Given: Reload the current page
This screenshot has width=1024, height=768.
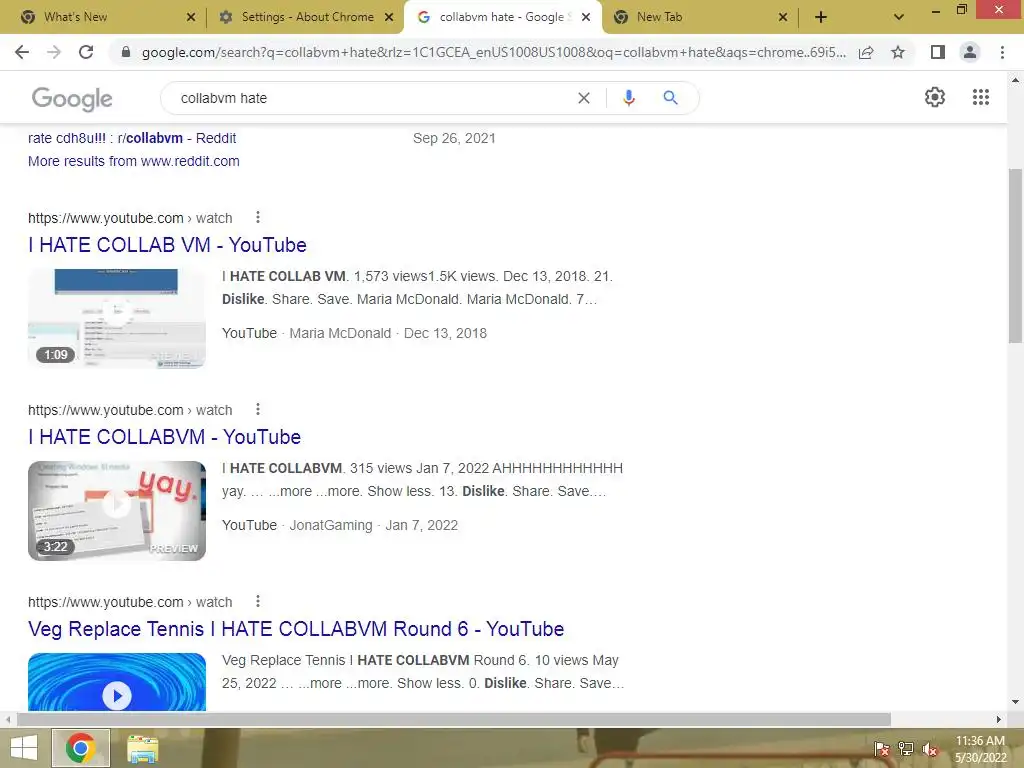Looking at the screenshot, I should (x=86, y=52).
